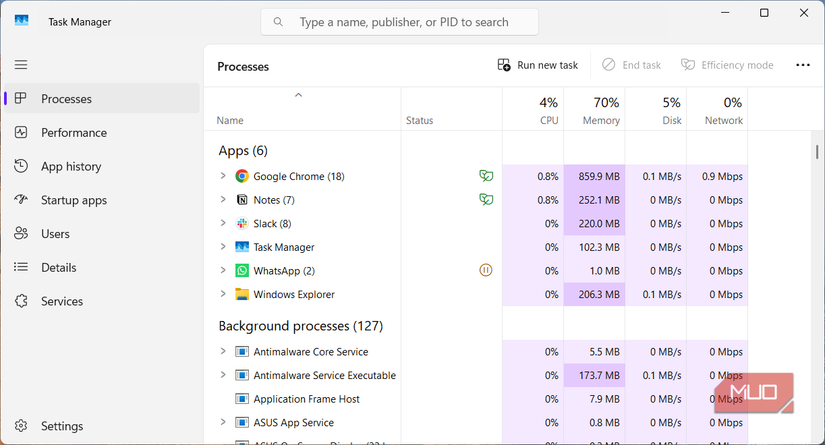Click the Run new task button
Screen dimensions: 825x445
point(538,65)
